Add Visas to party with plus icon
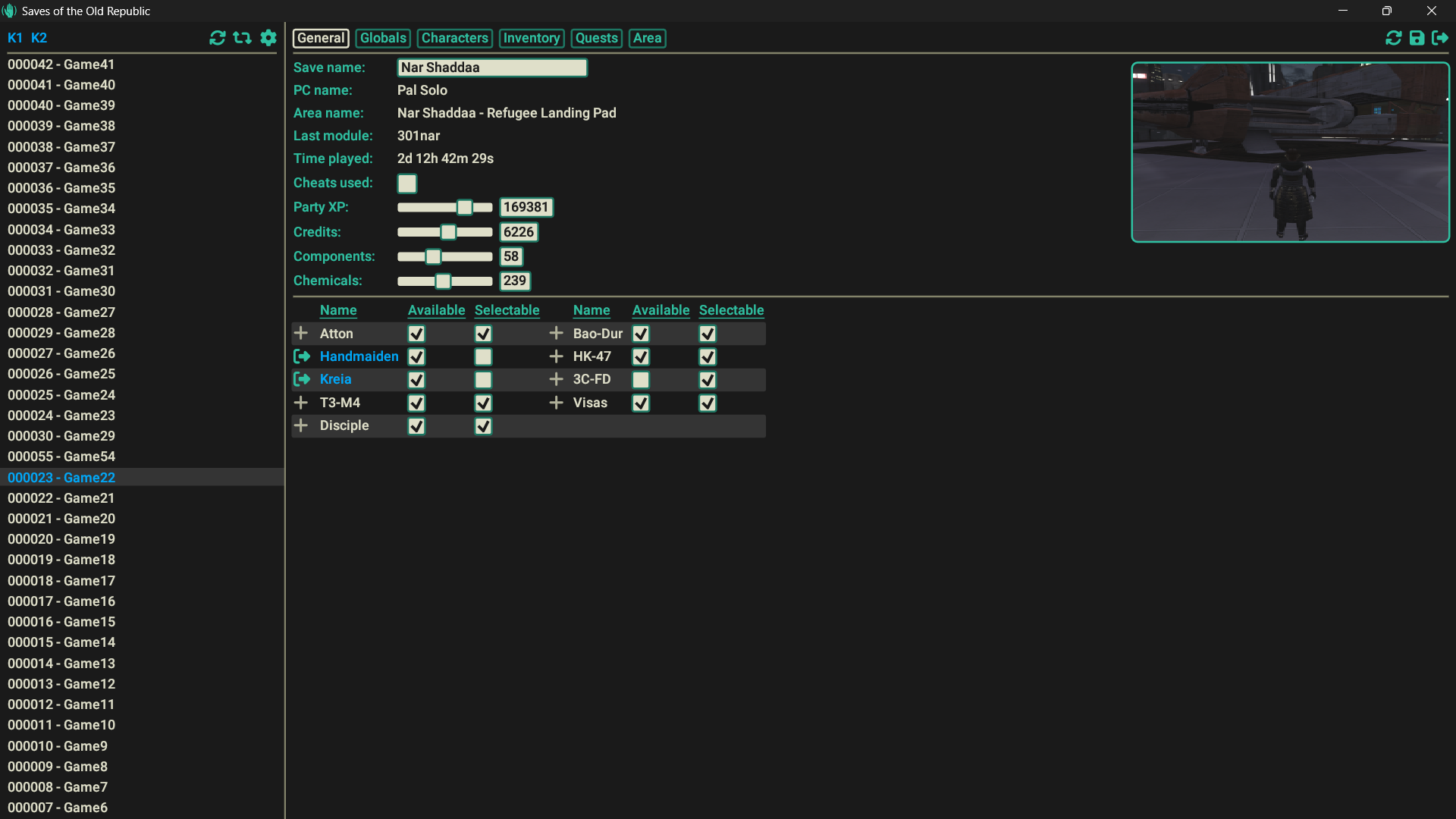1456x819 pixels. [556, 403]
